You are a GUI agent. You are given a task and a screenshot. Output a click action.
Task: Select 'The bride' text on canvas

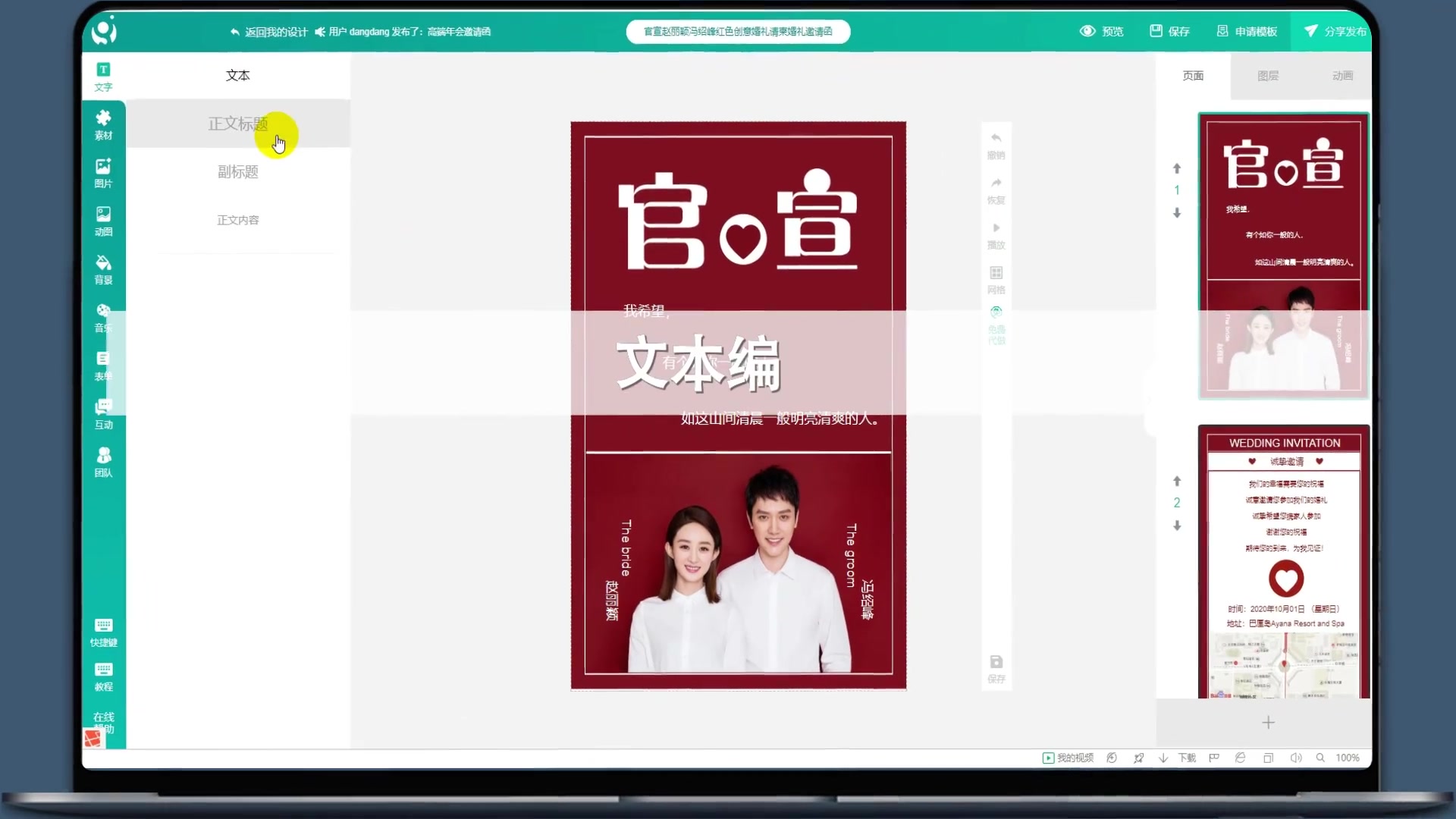point(626,548)
